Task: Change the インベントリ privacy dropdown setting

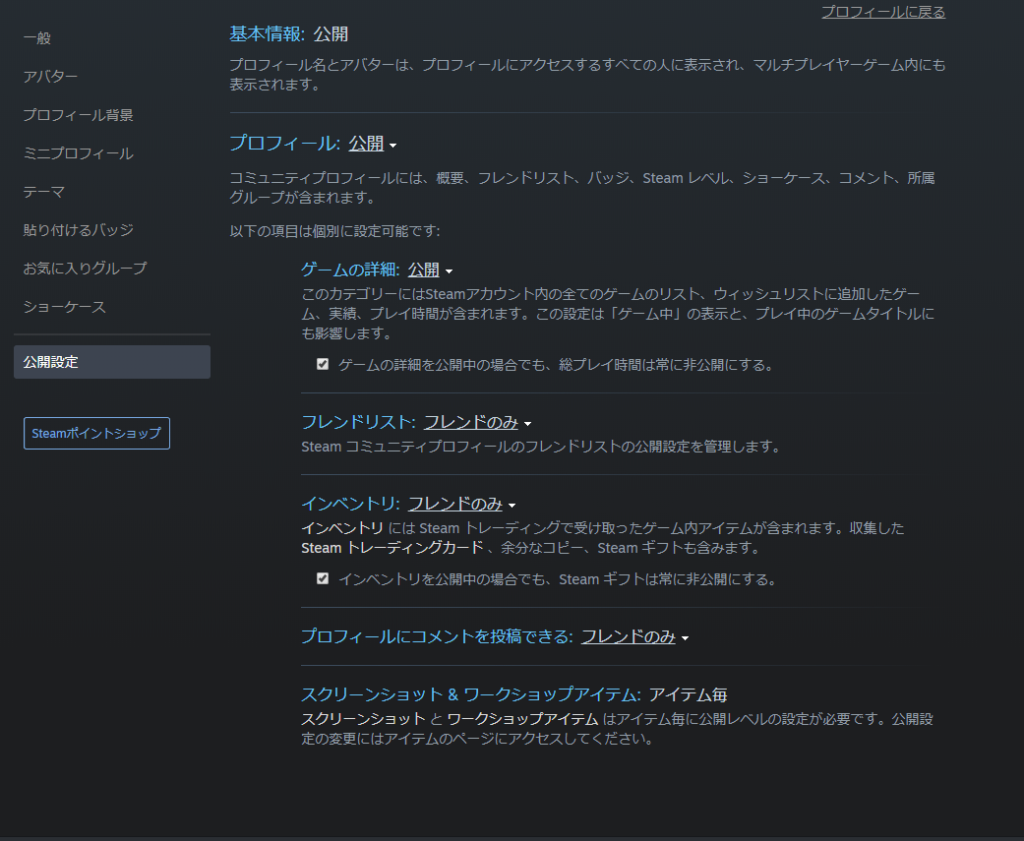Action: (461, 504)
